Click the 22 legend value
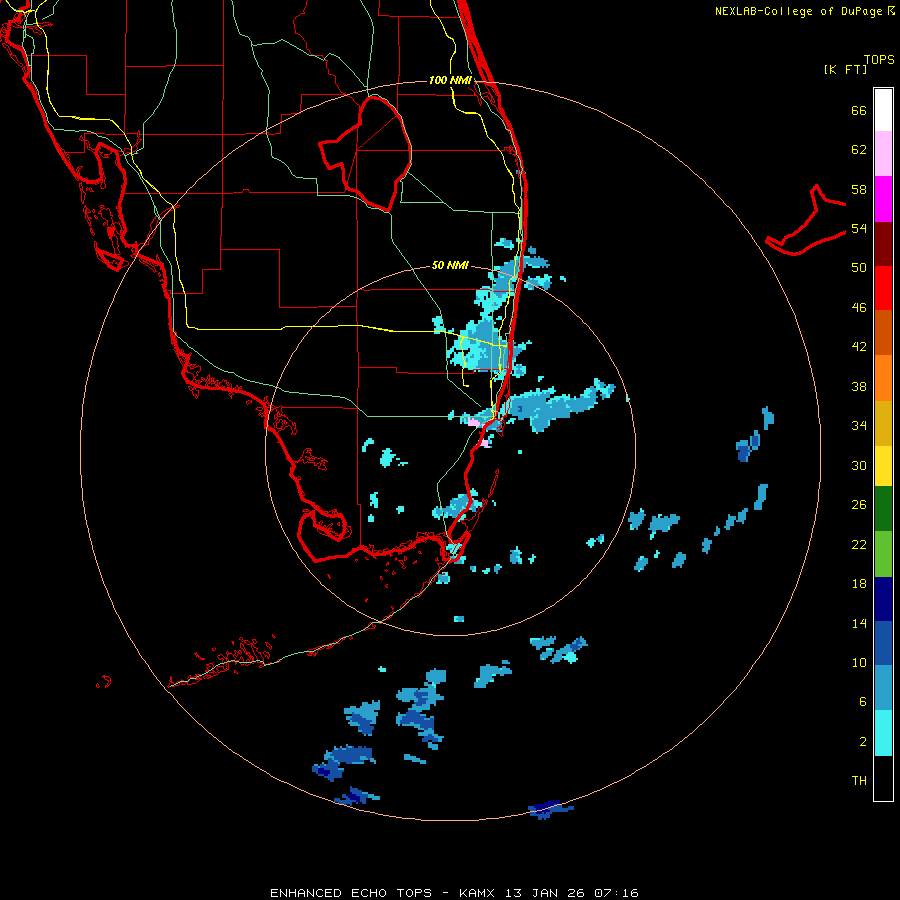 coord(859,544)
